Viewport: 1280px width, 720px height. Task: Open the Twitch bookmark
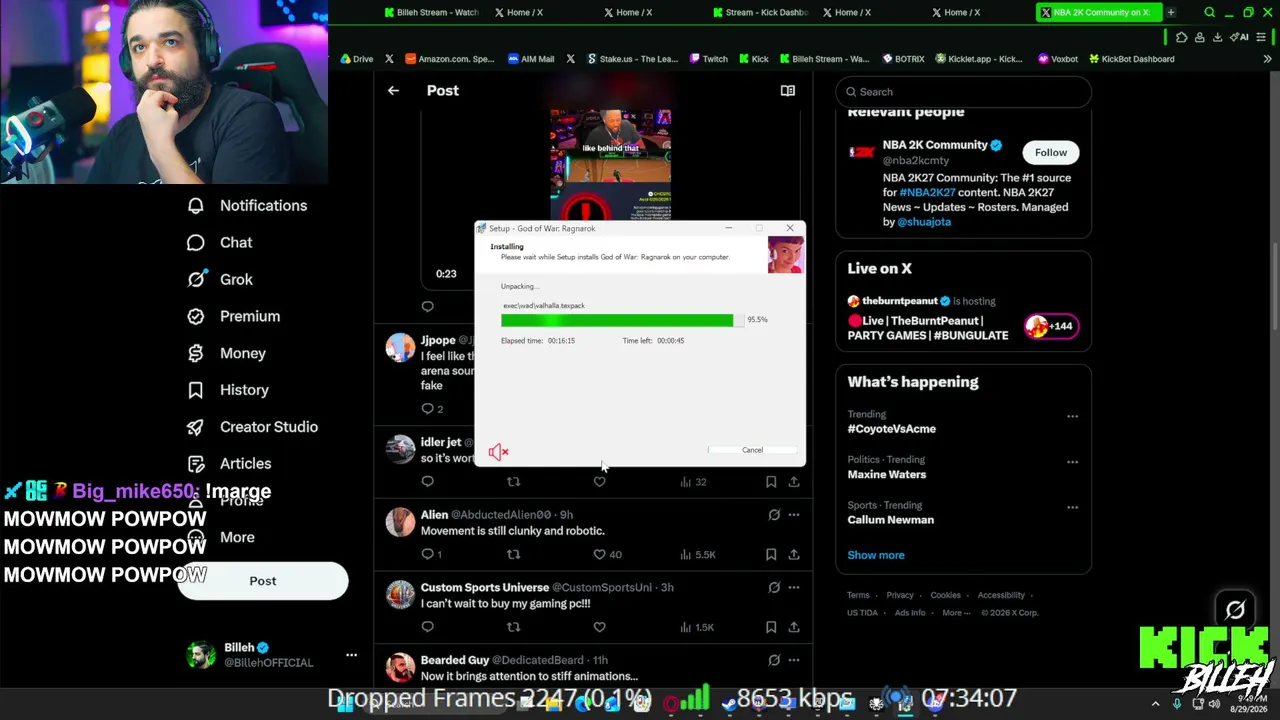click(x=707, y=59)
